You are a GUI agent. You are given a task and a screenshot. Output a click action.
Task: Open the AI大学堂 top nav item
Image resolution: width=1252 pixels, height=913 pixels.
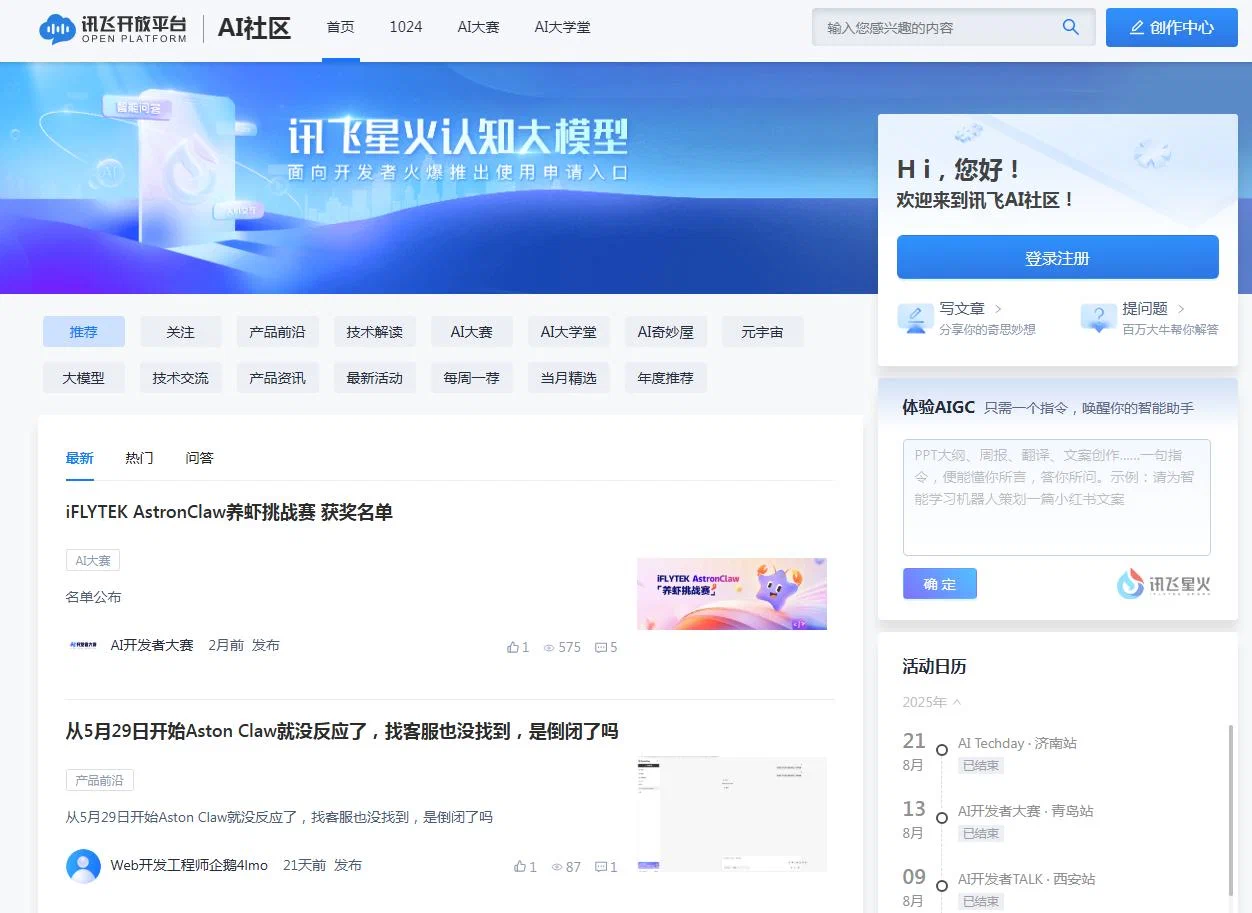pos(563,28)
